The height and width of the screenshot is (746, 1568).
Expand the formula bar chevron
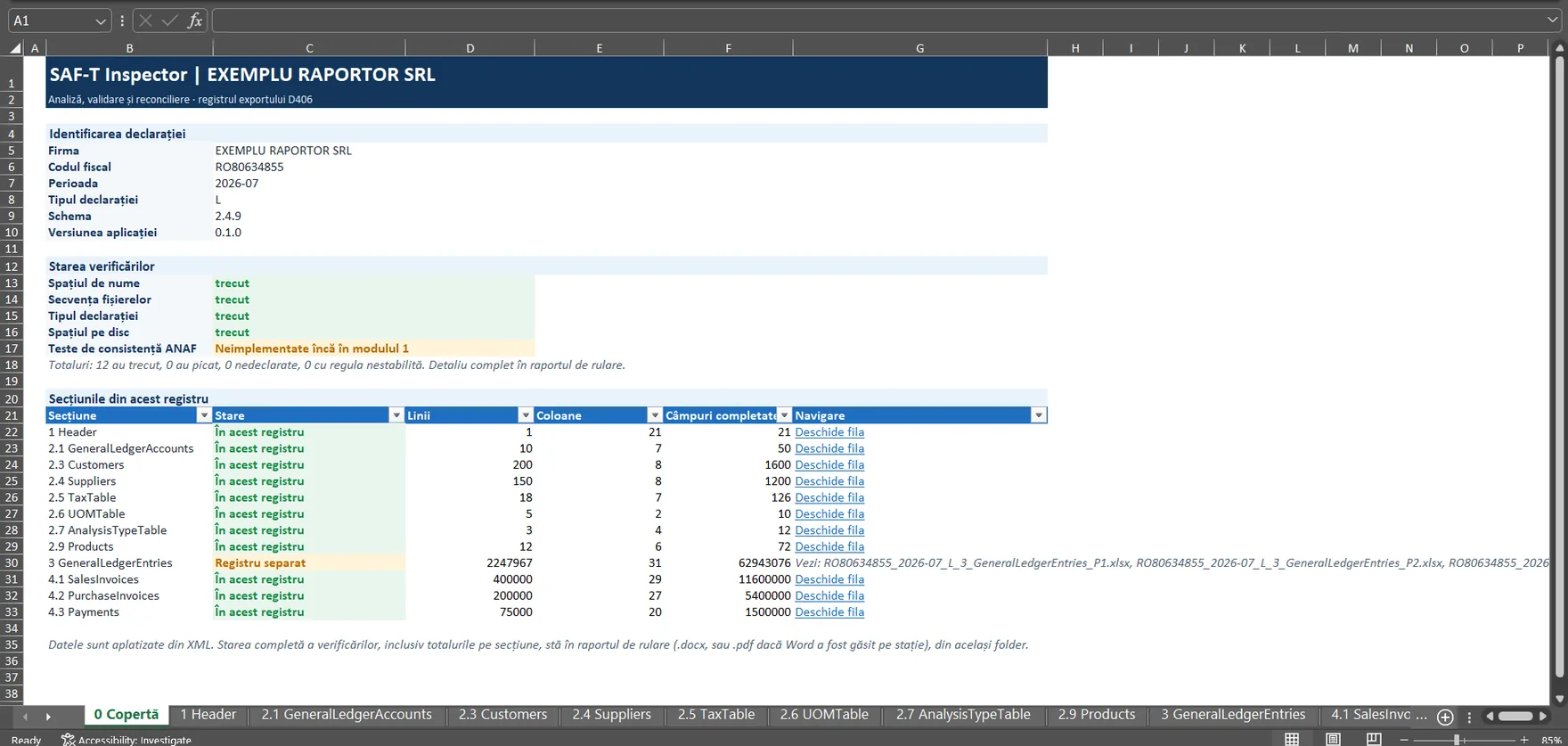[1553, 20]
